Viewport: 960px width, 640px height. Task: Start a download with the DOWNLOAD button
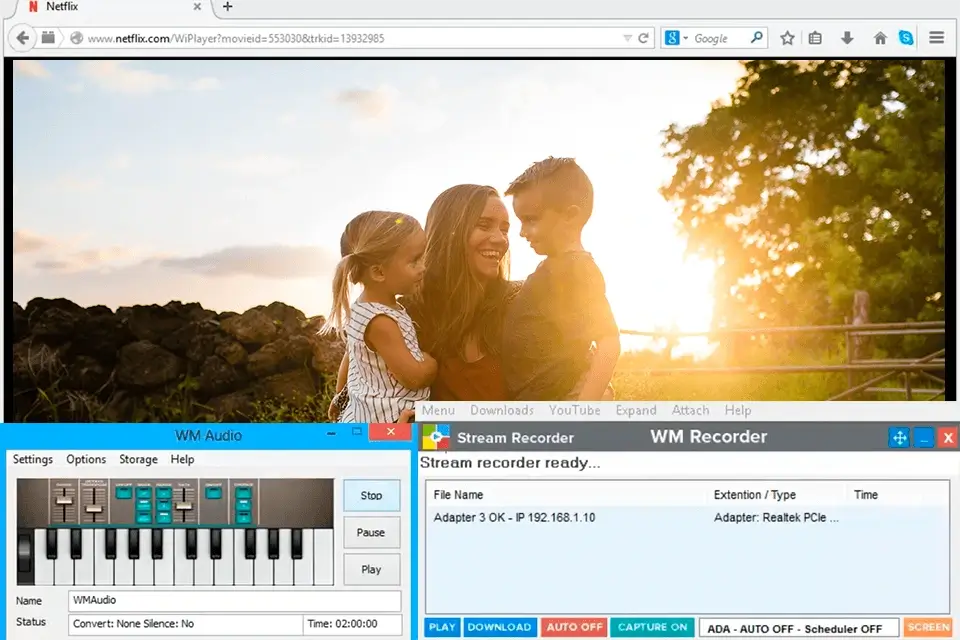499,627
